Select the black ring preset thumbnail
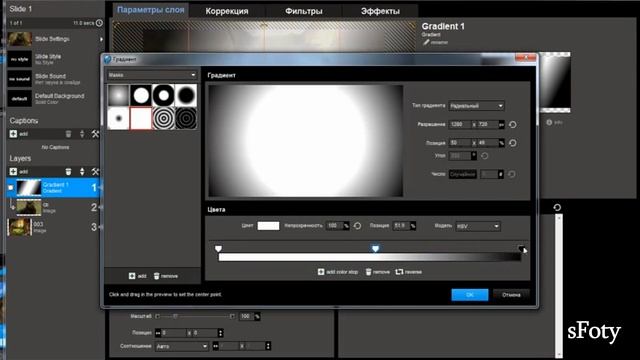Viewport: 640px width, 360px height. (163, 95)
